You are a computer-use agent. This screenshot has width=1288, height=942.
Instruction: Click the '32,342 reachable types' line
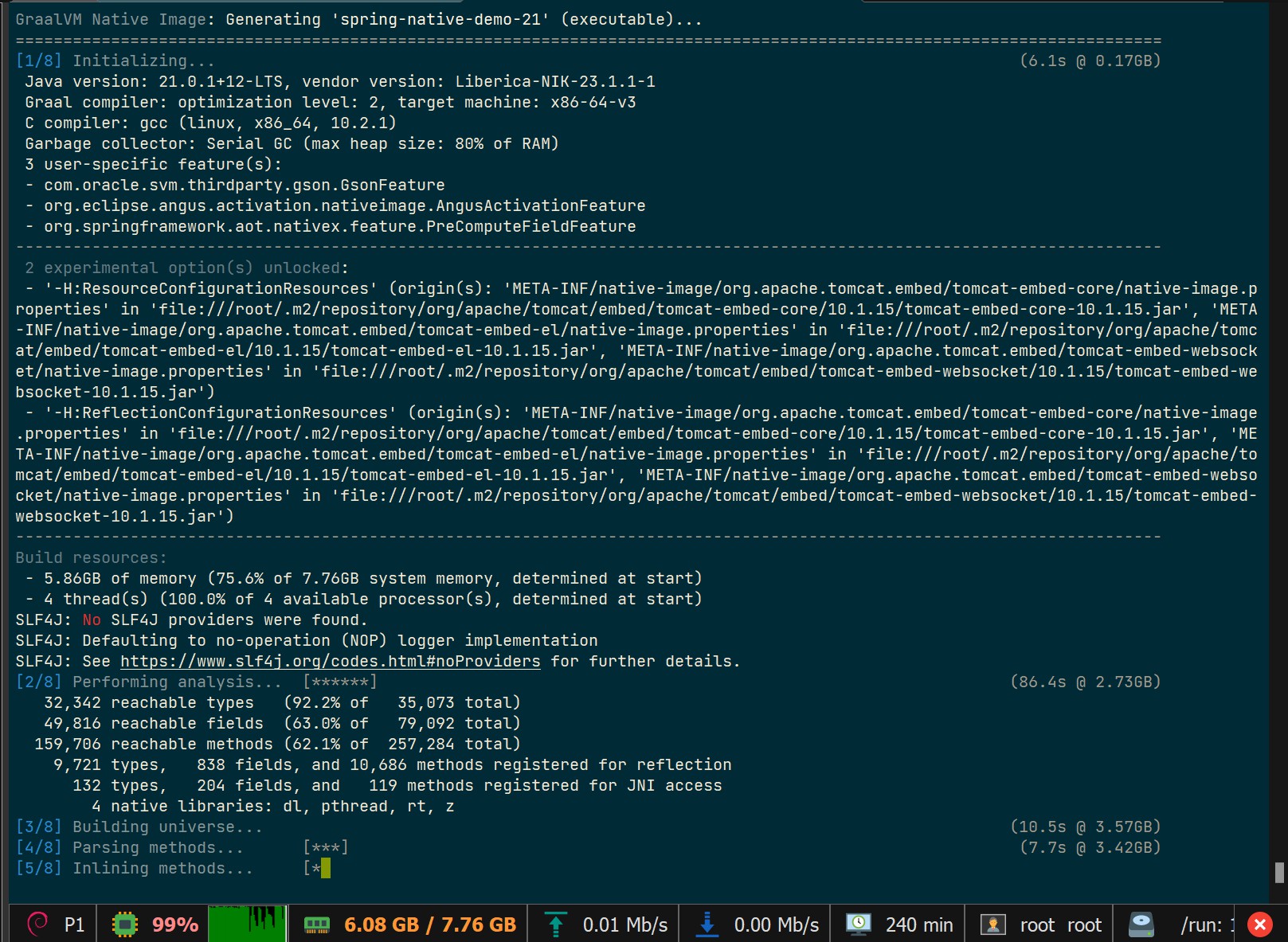pyautogui.click(x=282, y=702)
